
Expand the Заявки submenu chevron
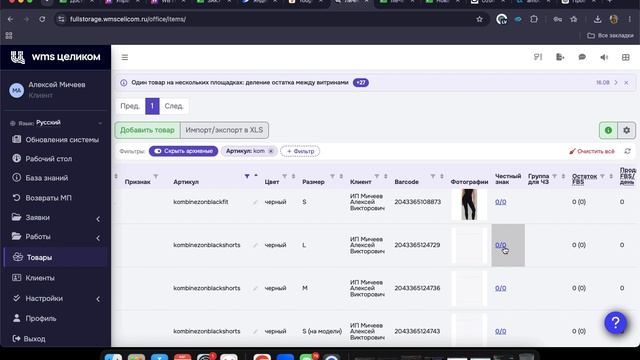pyautogui.click(x=98, y=219)
